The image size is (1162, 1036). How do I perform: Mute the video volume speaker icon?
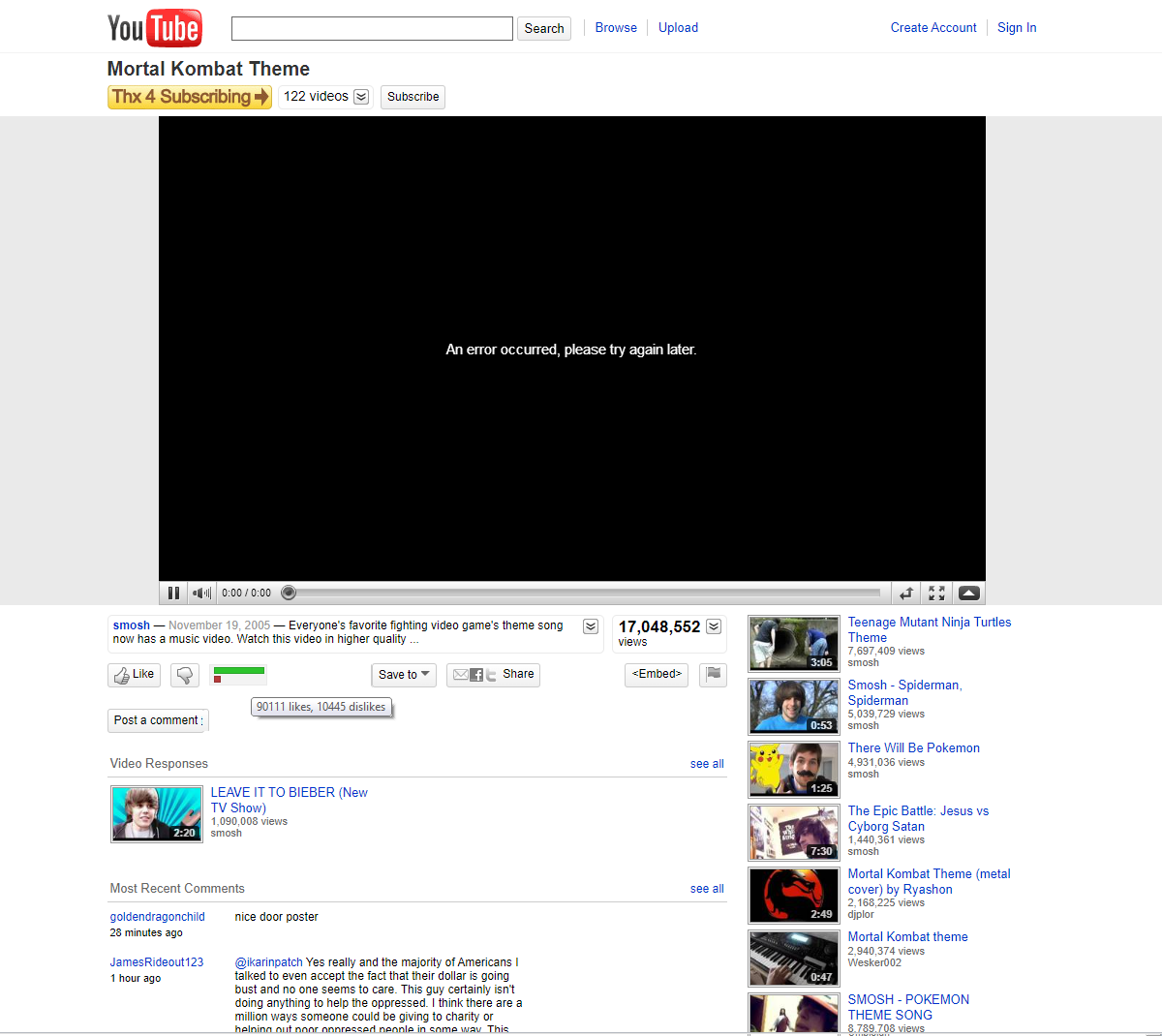[201, 593]
